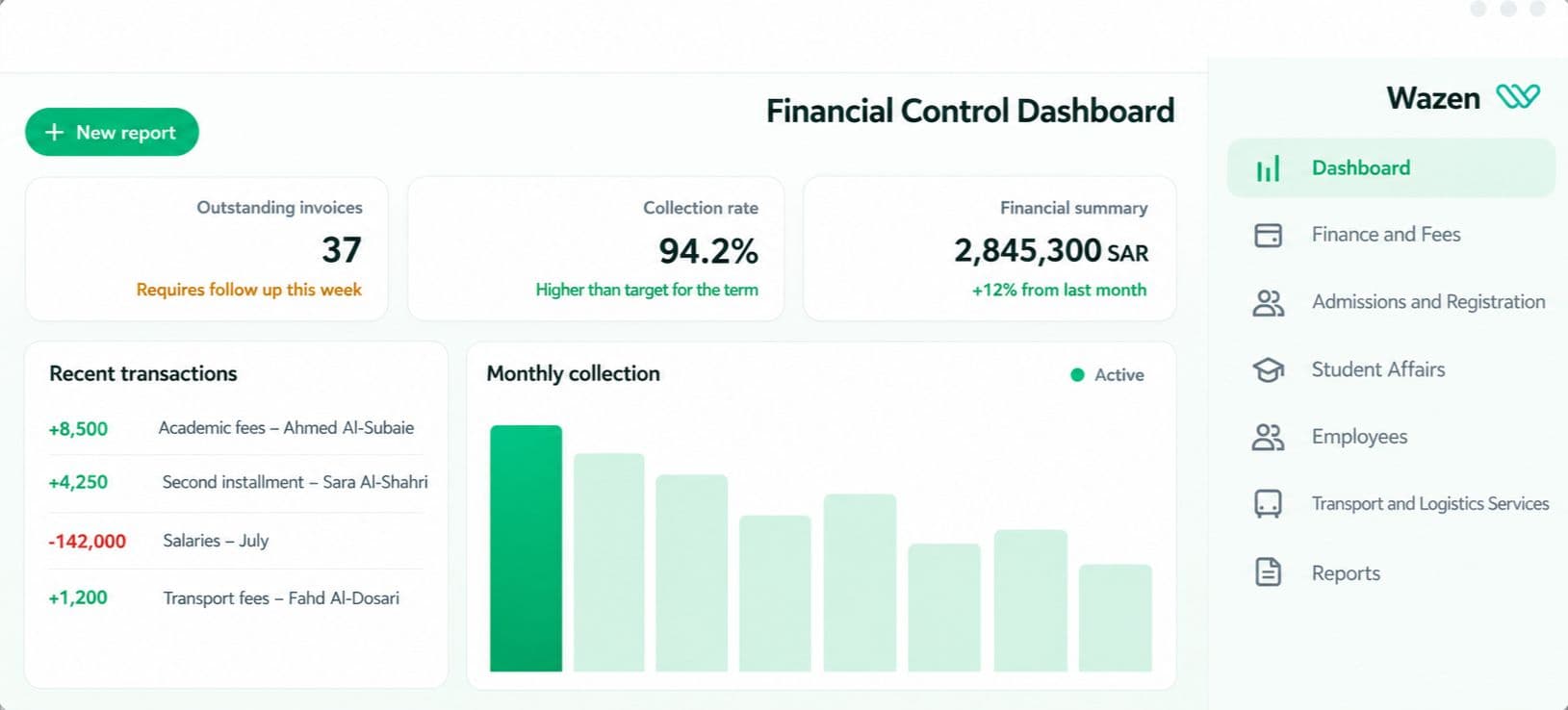
Task: Click the green Active legend dot
Action: coord(1077,374)
